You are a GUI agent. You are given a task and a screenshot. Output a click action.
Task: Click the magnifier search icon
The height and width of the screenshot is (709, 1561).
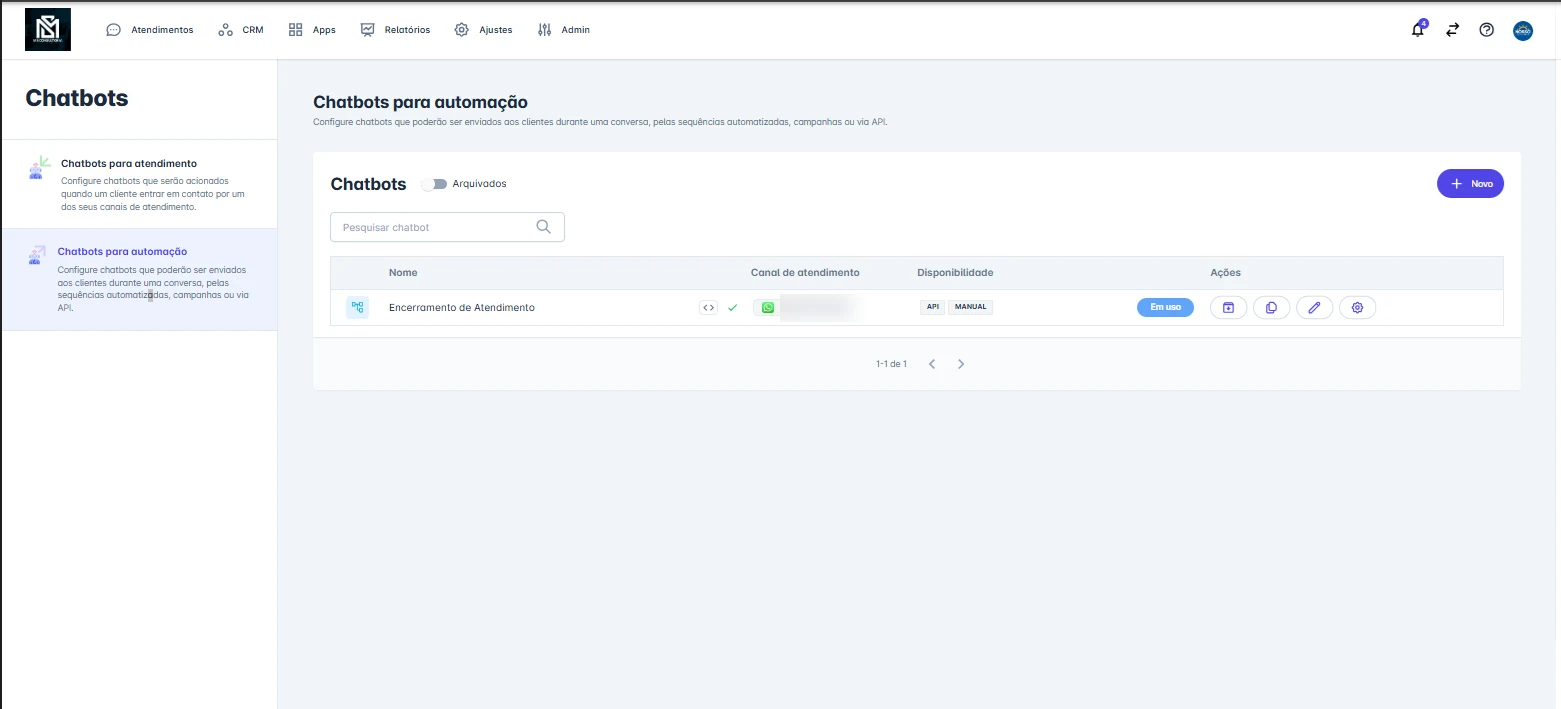tap(544, 227)
